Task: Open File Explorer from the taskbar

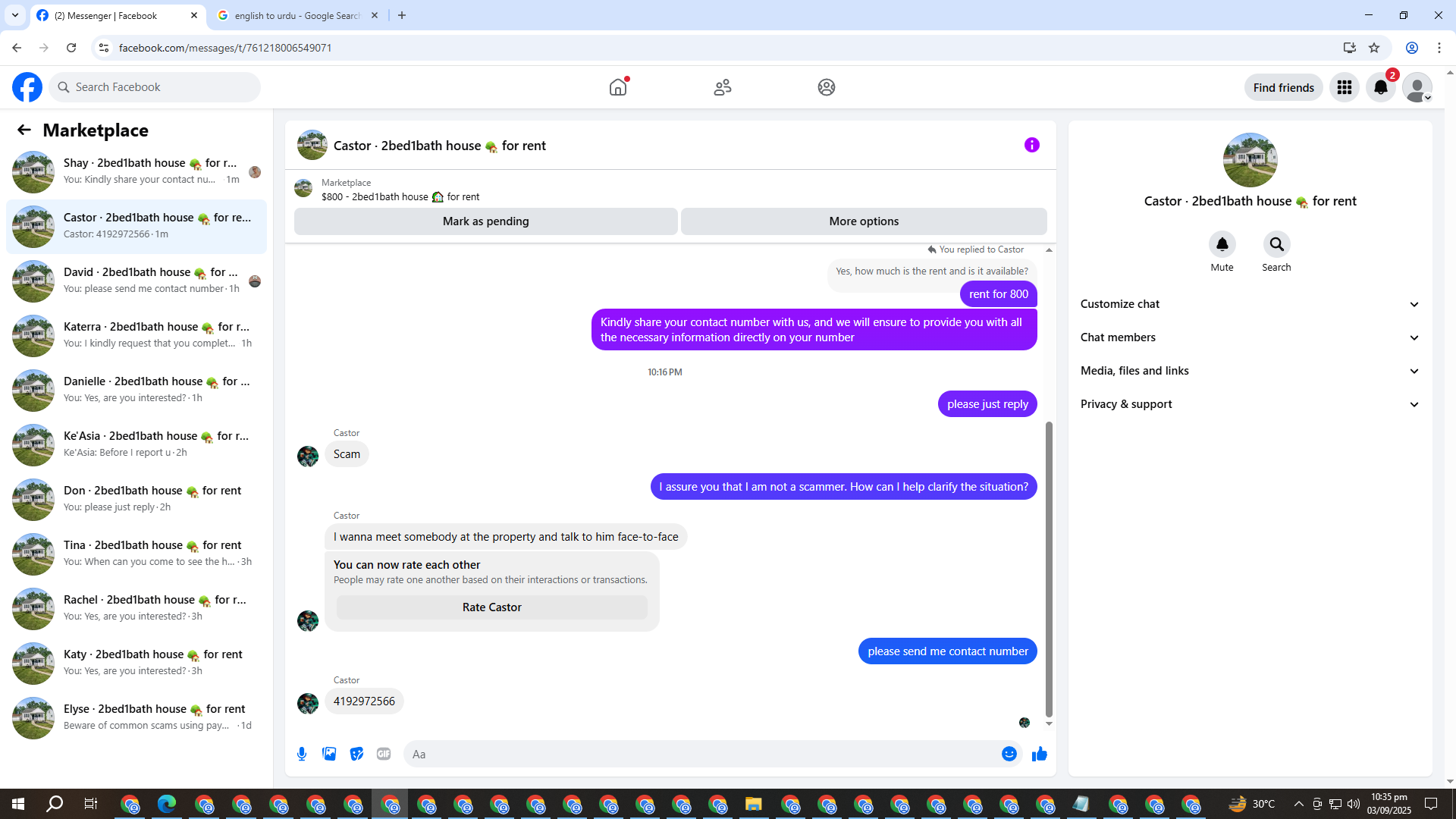Action: 753,804
